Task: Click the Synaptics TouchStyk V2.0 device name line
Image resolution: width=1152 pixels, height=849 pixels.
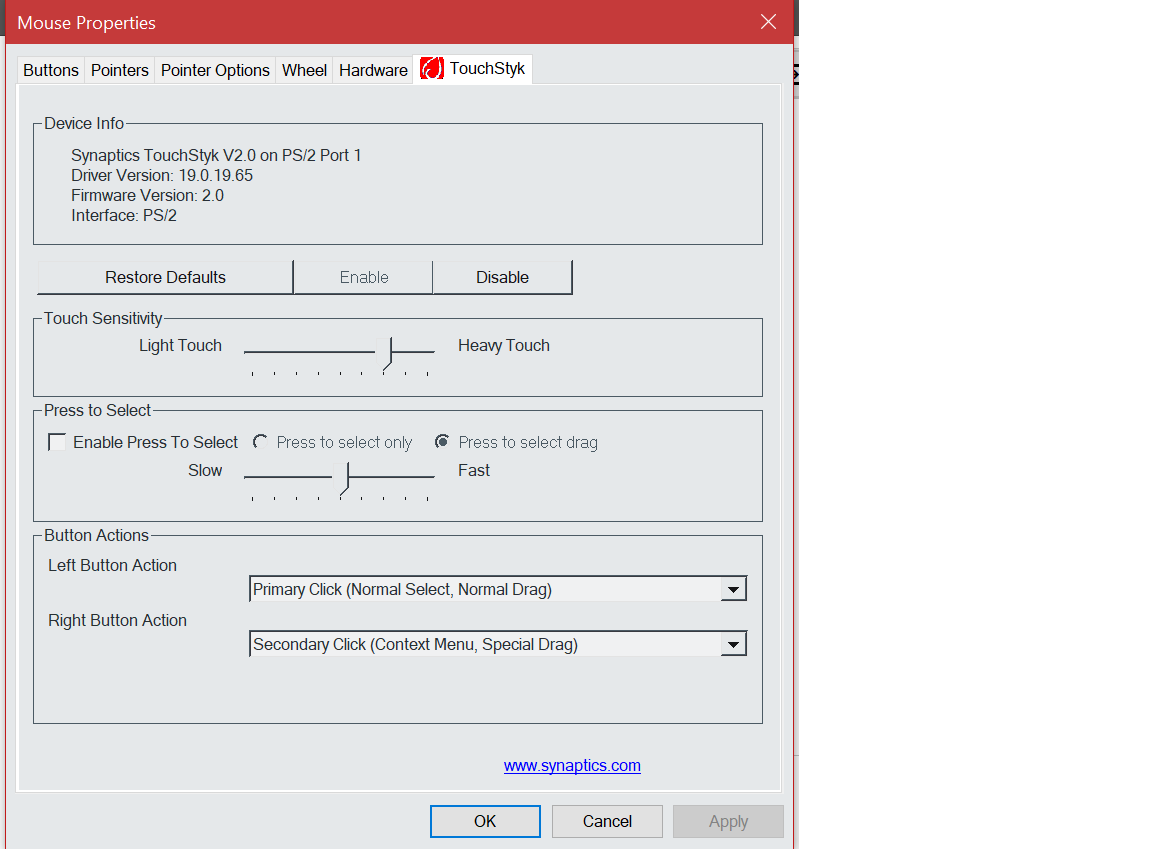Action: [216, 156]
